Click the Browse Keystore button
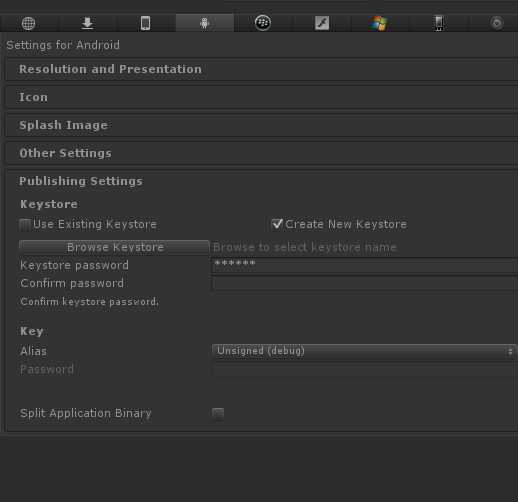Viewport: 518px width, 502px height. pos(114,247)
